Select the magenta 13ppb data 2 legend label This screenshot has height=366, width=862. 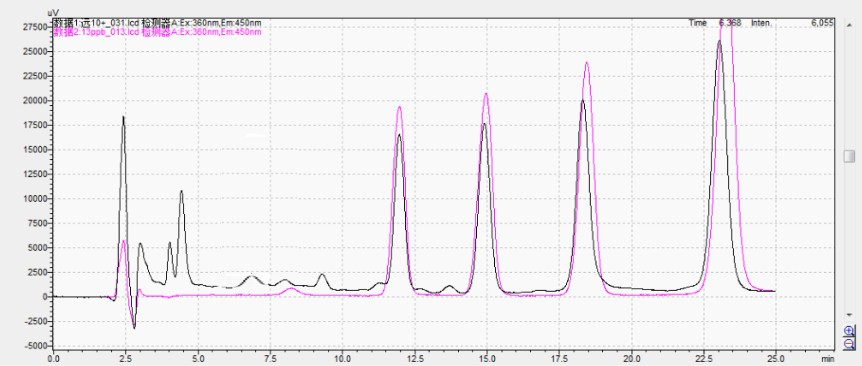pos(157,32)
